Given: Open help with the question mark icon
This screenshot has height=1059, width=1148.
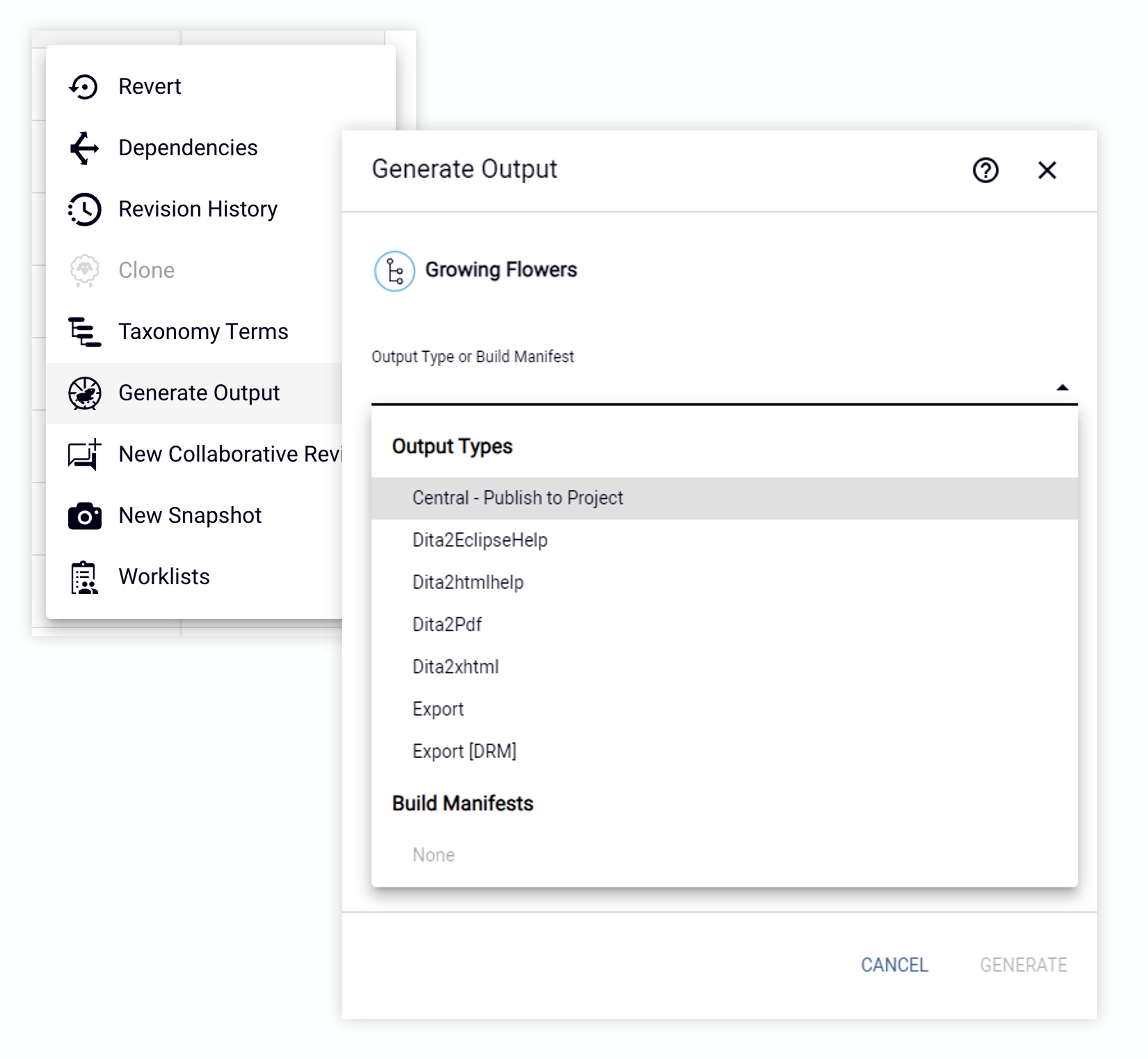Looking at the screenshot, I should click(985, 170).
